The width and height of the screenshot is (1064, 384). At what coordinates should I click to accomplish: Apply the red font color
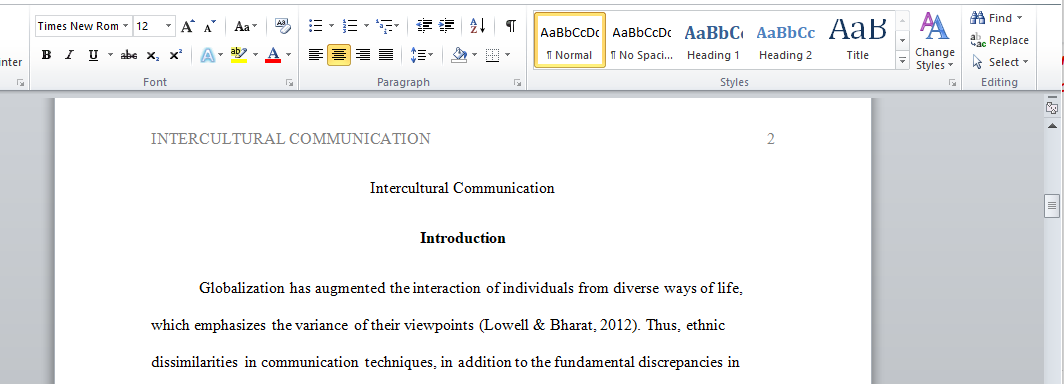[273, 55]
